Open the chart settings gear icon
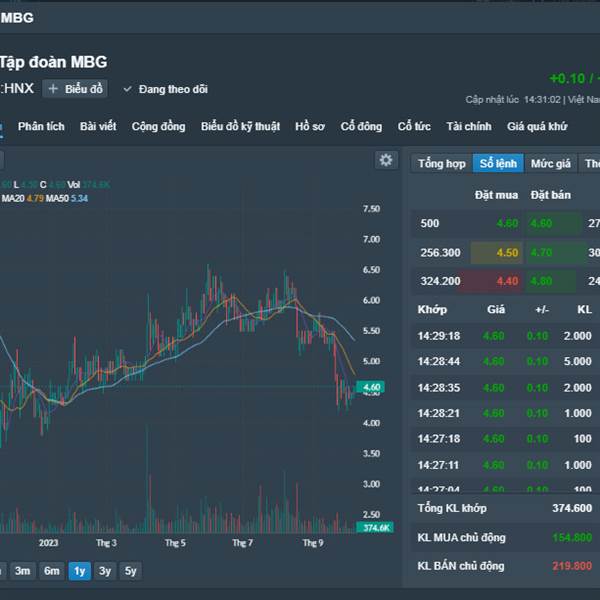This screenshot has width=600, height=600. click(x=386, y=160)
